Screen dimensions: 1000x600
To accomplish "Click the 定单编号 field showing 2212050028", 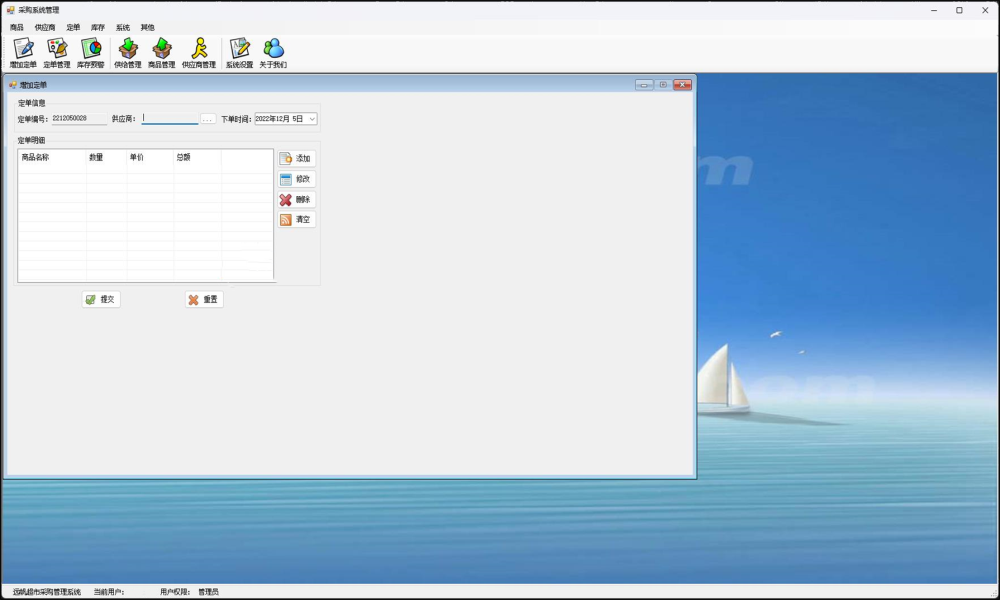I will click(79, 118).
